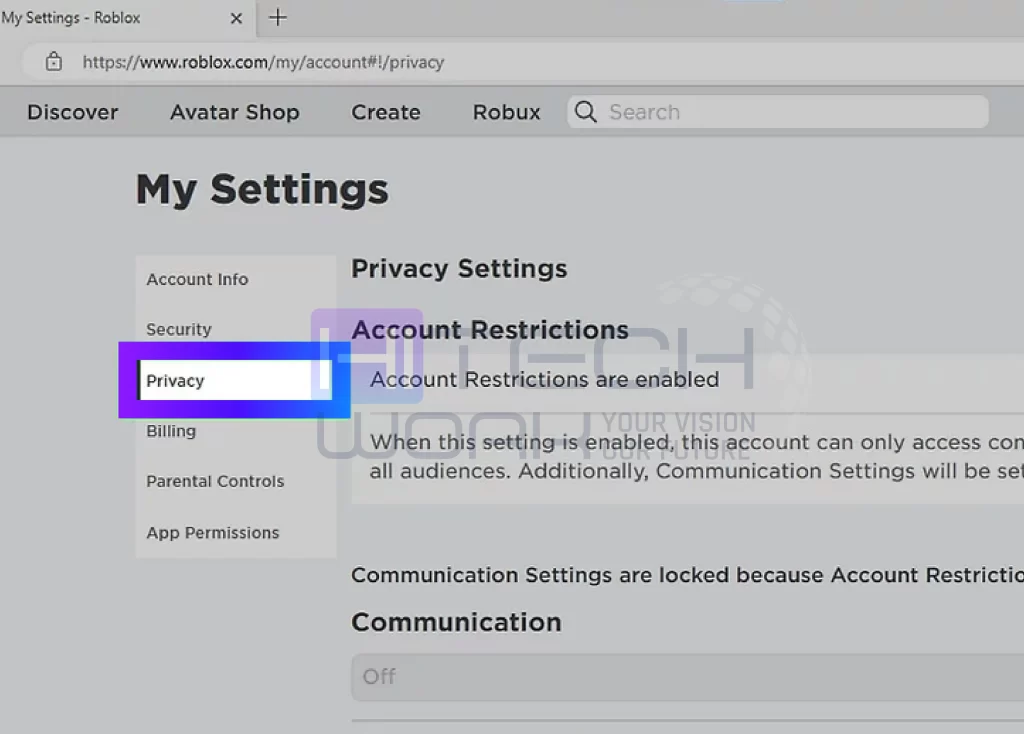This screenshot has height=734, width=1024.
Task: Click the Account Restrictions heading
Action: (489, 330)
